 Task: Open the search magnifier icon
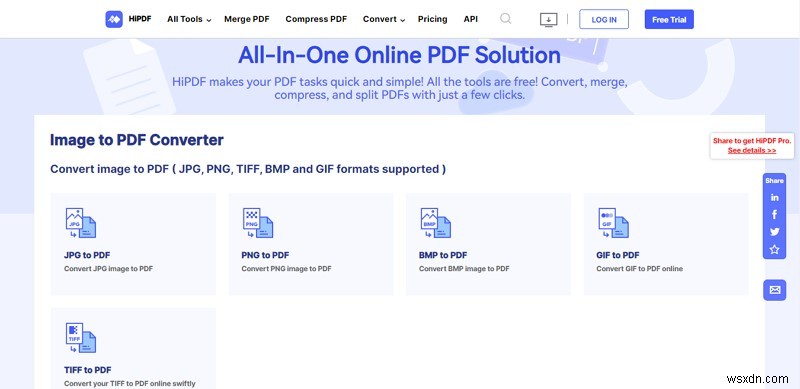tap(506, 19)
